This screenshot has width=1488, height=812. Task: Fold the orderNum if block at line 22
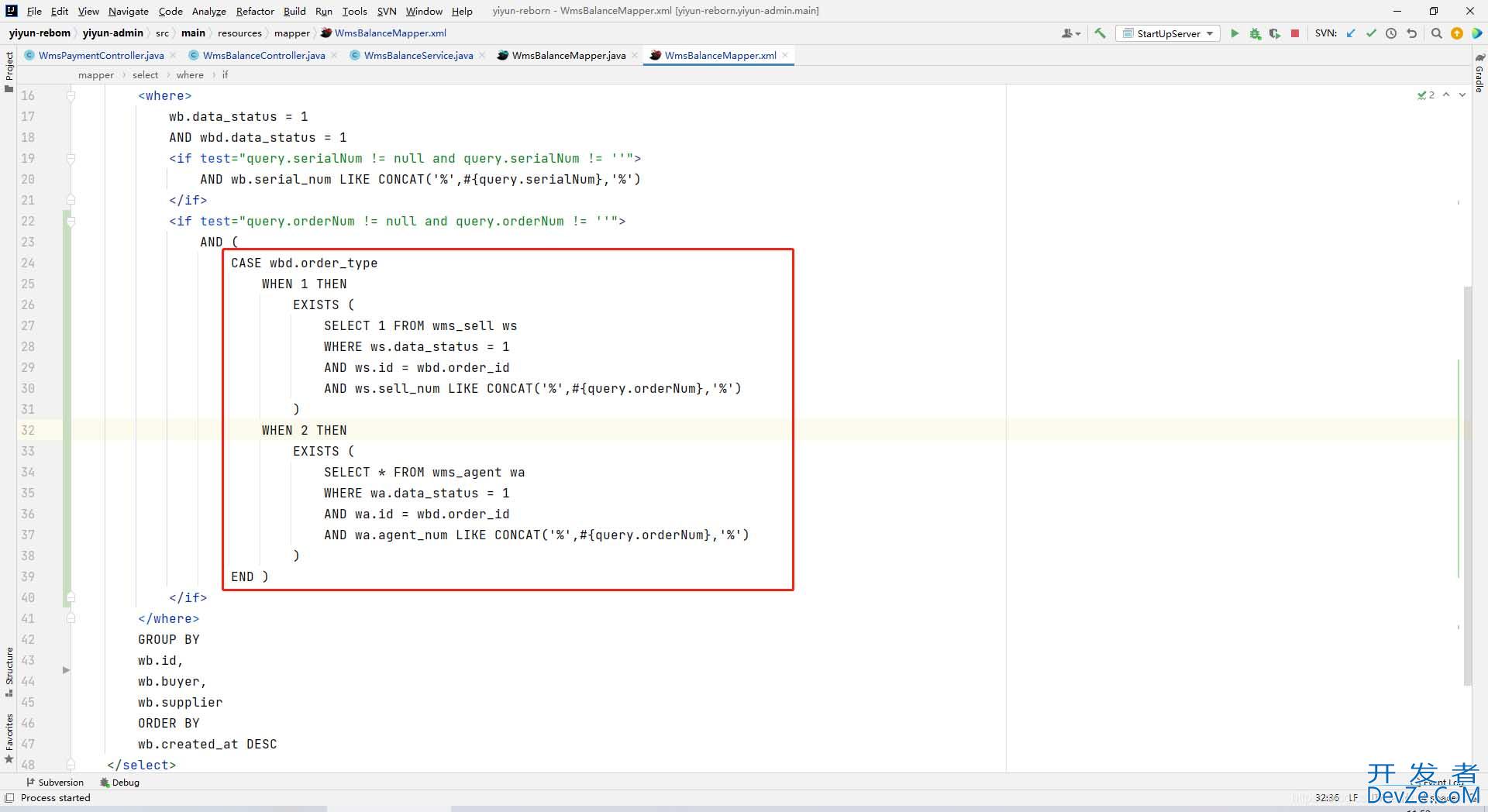pos(71,222)
